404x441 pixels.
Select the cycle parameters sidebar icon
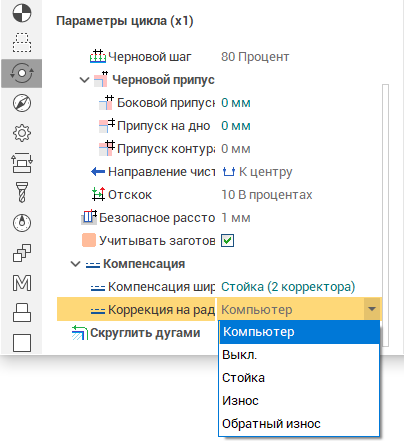(x=22, y=73)
